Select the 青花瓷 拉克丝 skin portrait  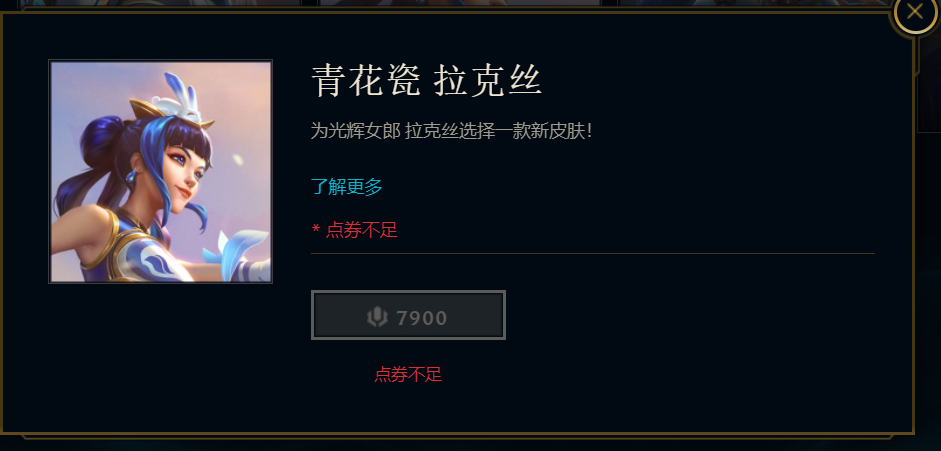coord(160,172)
